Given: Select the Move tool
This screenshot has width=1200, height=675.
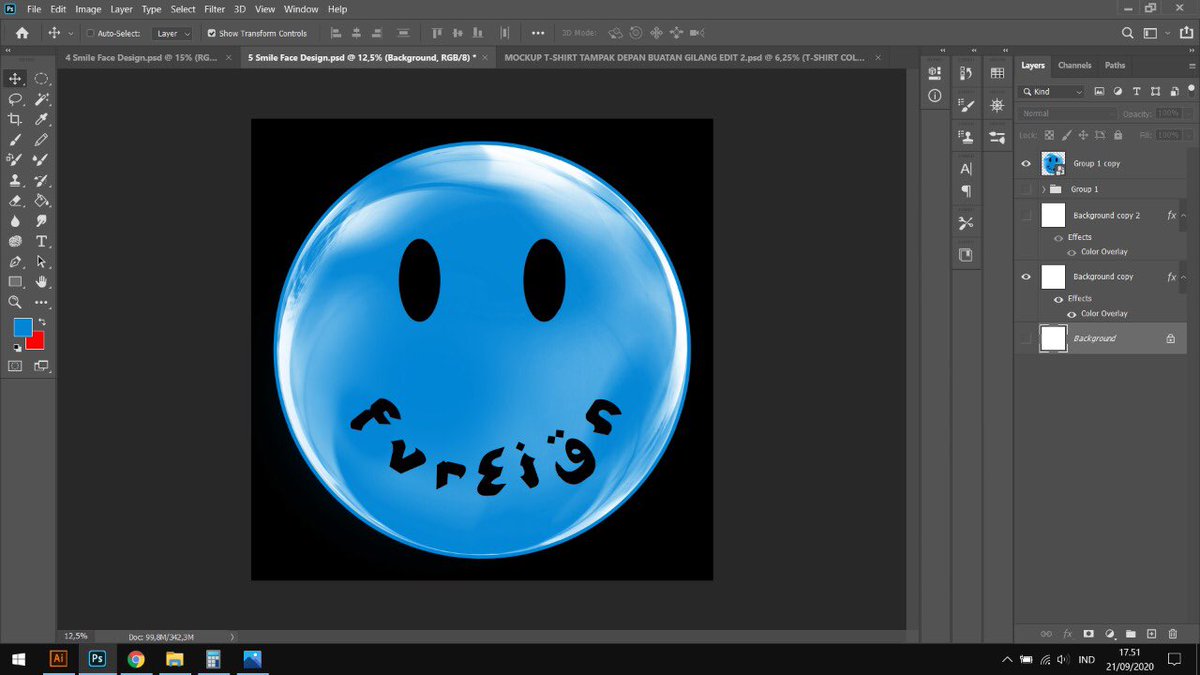Looking at the screenshot, I should tap(15, 79).
